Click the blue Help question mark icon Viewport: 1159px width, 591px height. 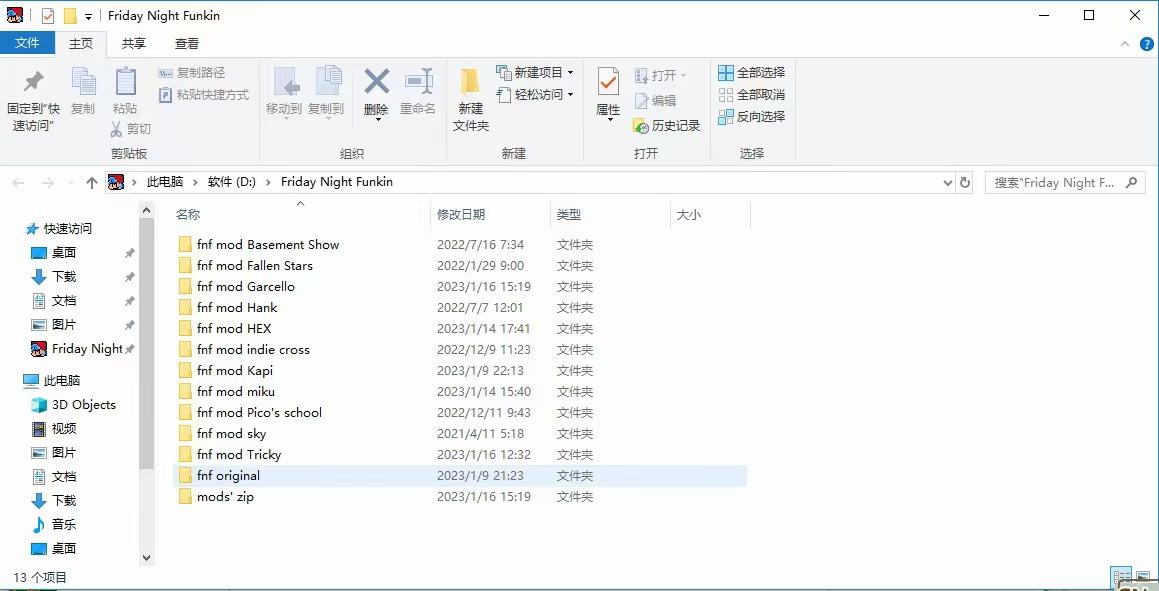click(x=1146, y=44)
